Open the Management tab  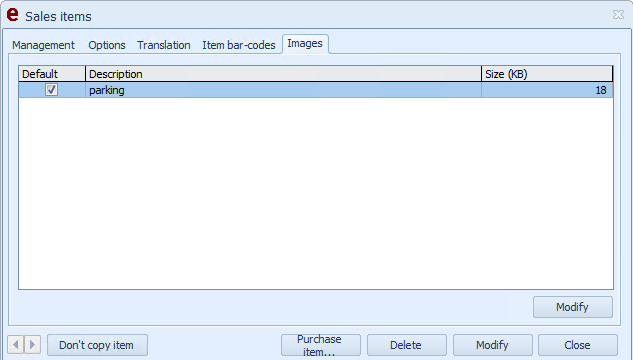pyautogui.click(x=43, y=45)
